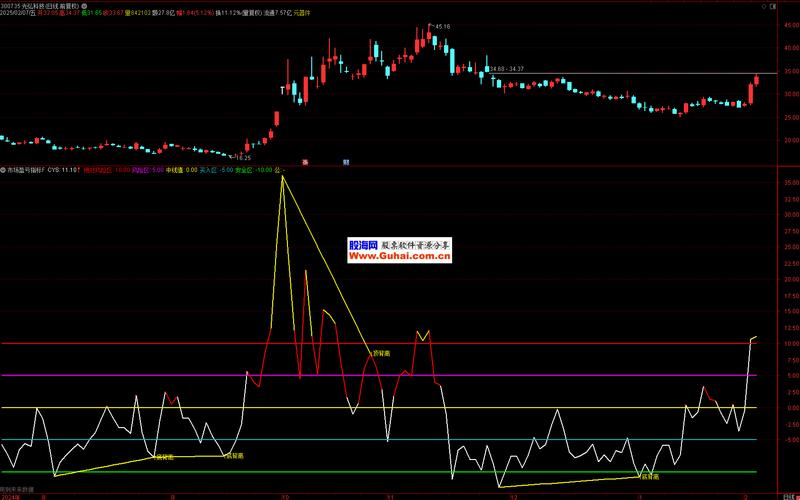The height and width of the screenshot is (500, 800).
Task: Click the 45.16 high price marker
Action: point(438,26)
